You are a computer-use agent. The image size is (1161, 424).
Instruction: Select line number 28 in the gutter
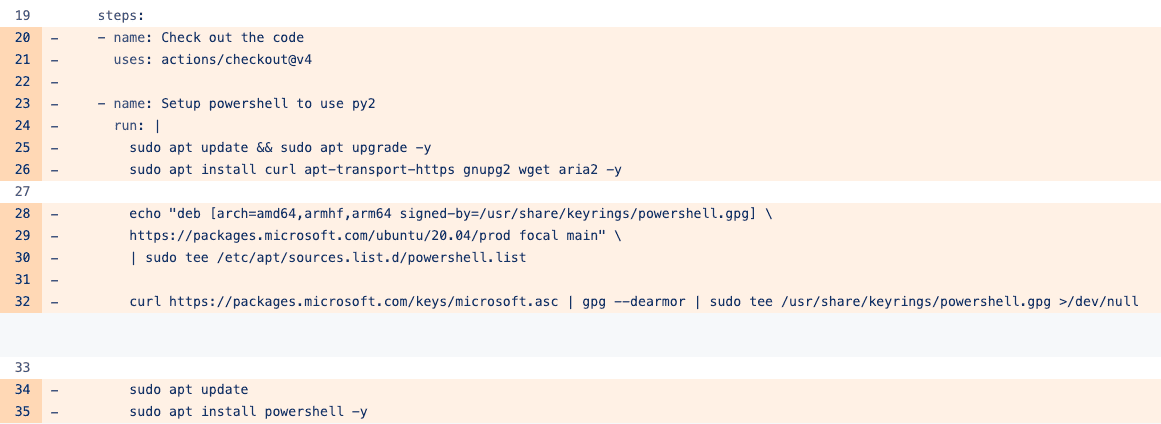pyautogui.click(x=23, y=214)
